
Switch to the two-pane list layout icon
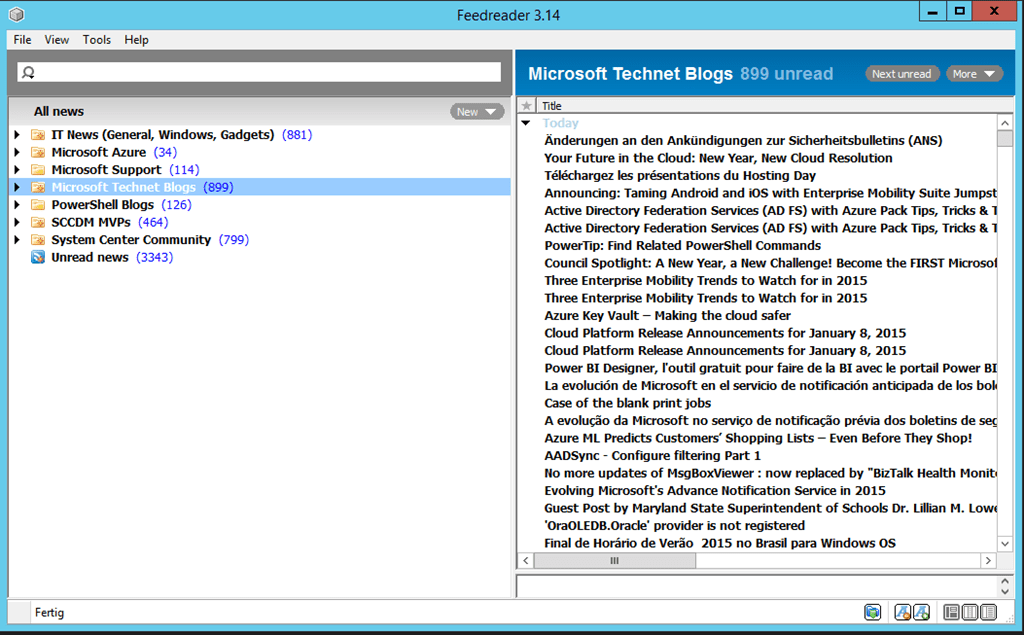[989, 612]
